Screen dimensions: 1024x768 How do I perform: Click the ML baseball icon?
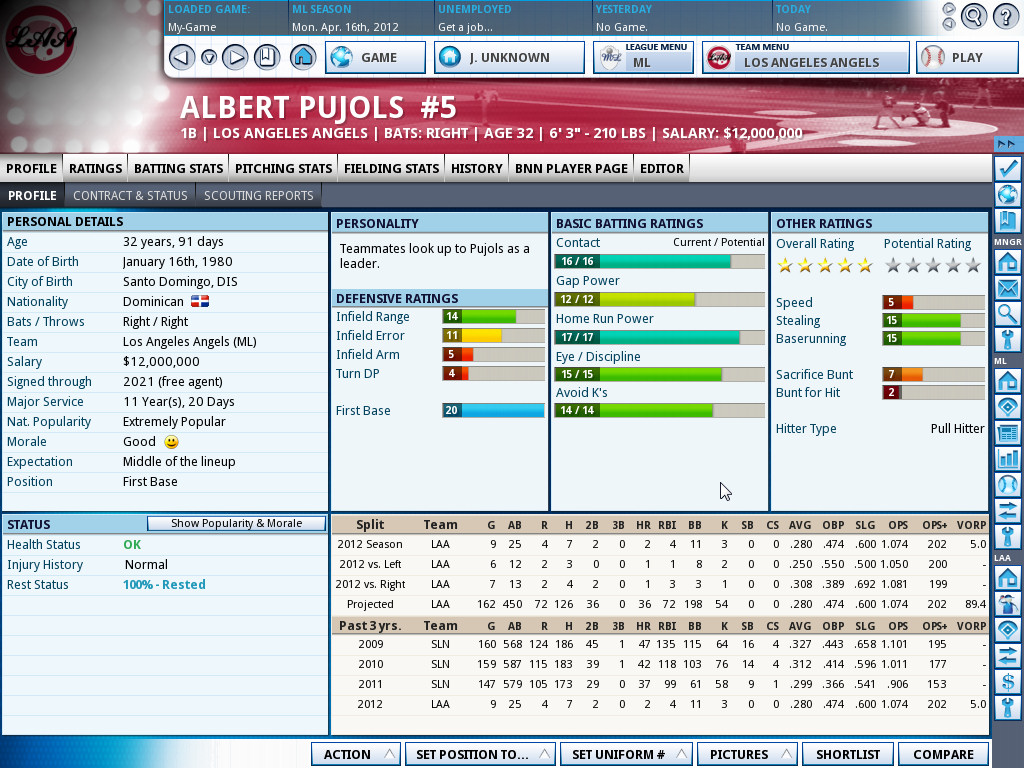1008,485
